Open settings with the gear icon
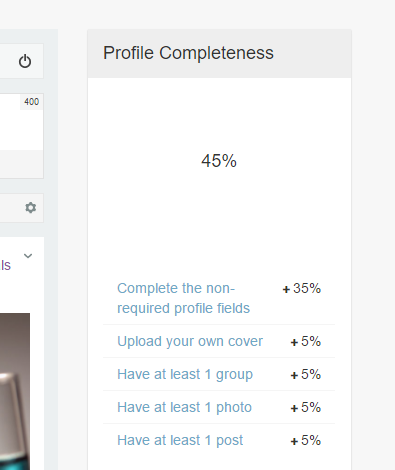The image size is (395, 470). (x=31, y=208)
